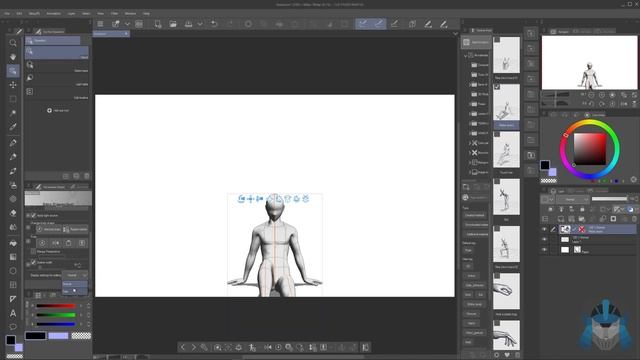The image size is (640, 360).
Task: Click the Navigator preview thumbnail
Action: [x=589, y=62]
